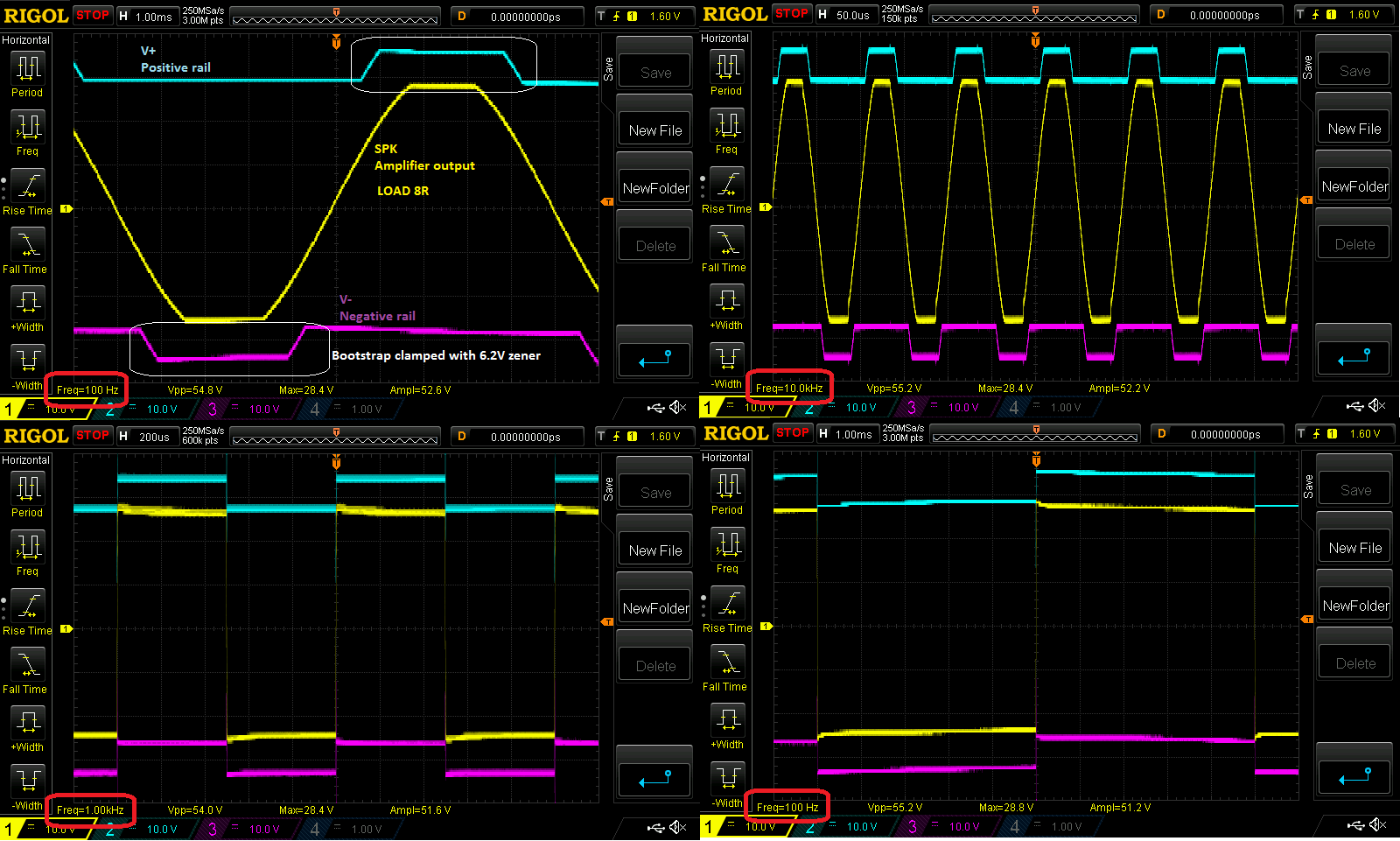1400x841 pixels.
Task: Select Freq icon in bottom-right scope
Action: click(x=727, y=543)
